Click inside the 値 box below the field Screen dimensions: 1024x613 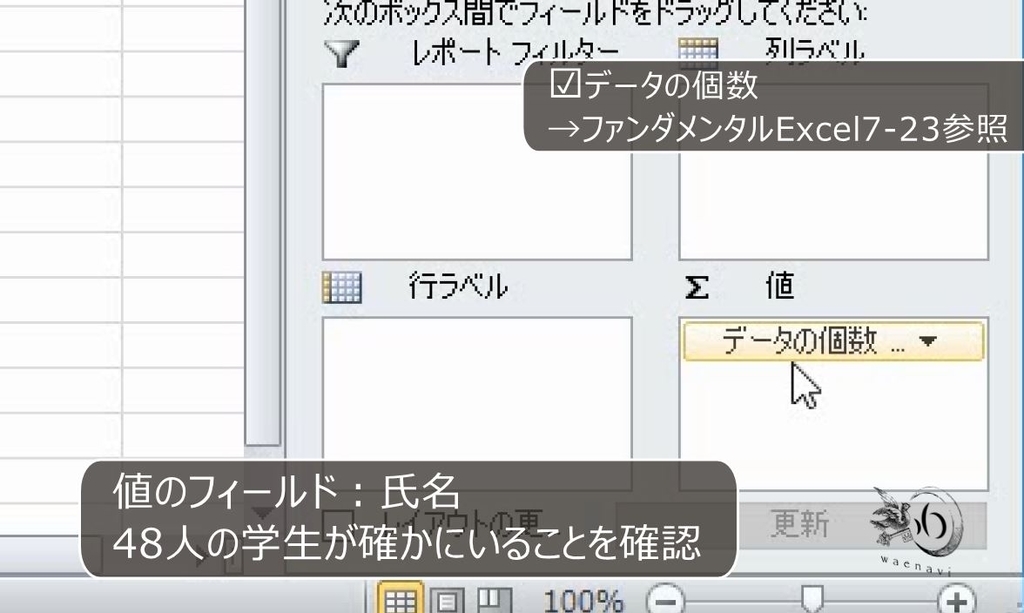point(833,424)
